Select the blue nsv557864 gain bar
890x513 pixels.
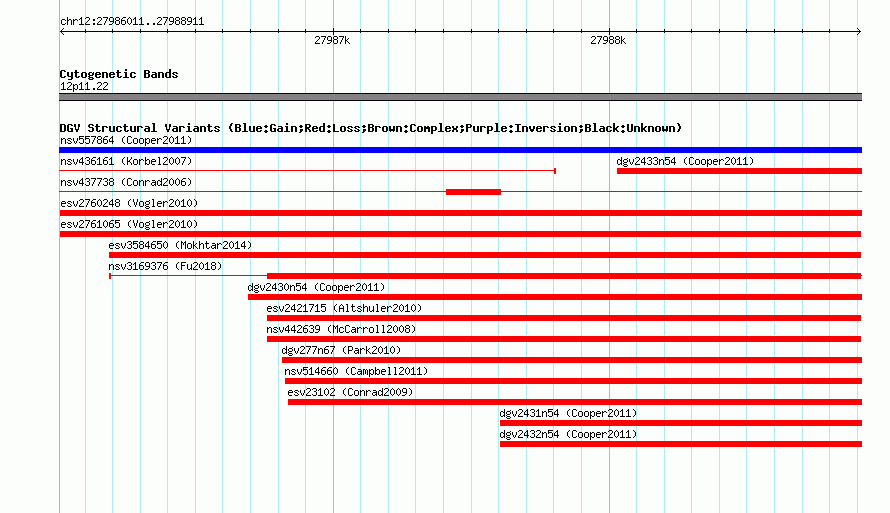click(460, 150)
